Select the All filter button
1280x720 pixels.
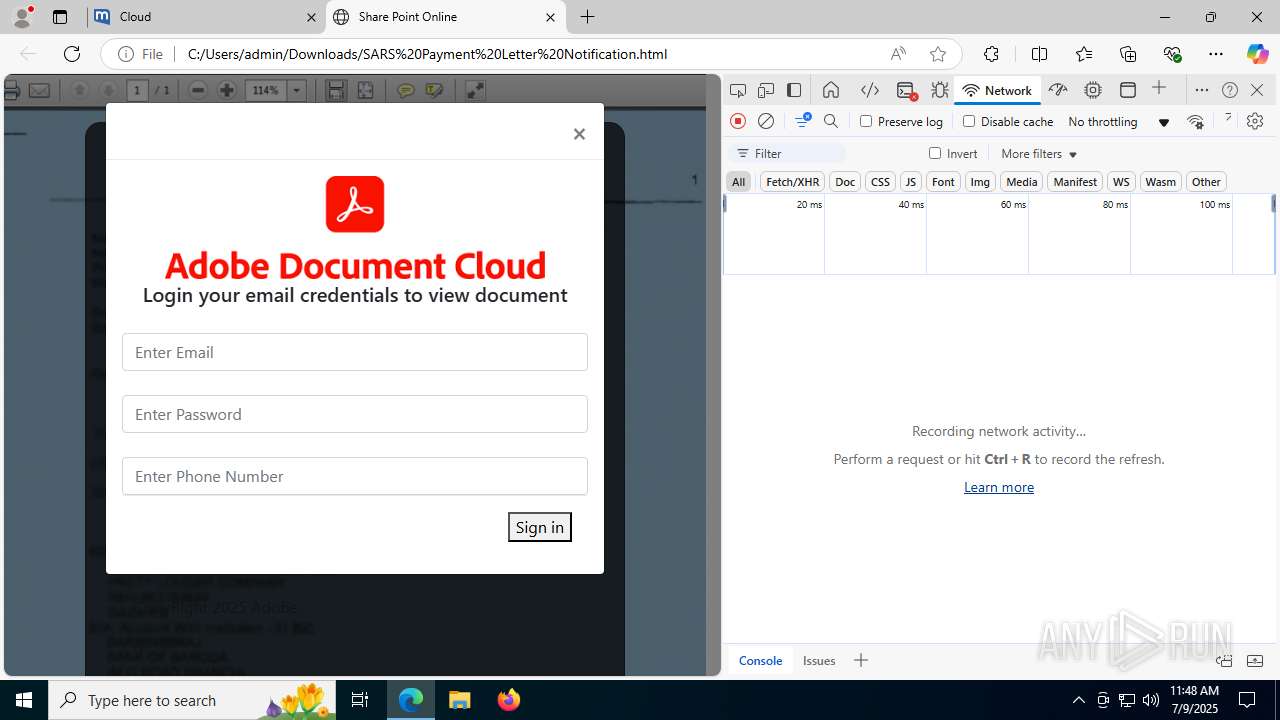(738, 182)
